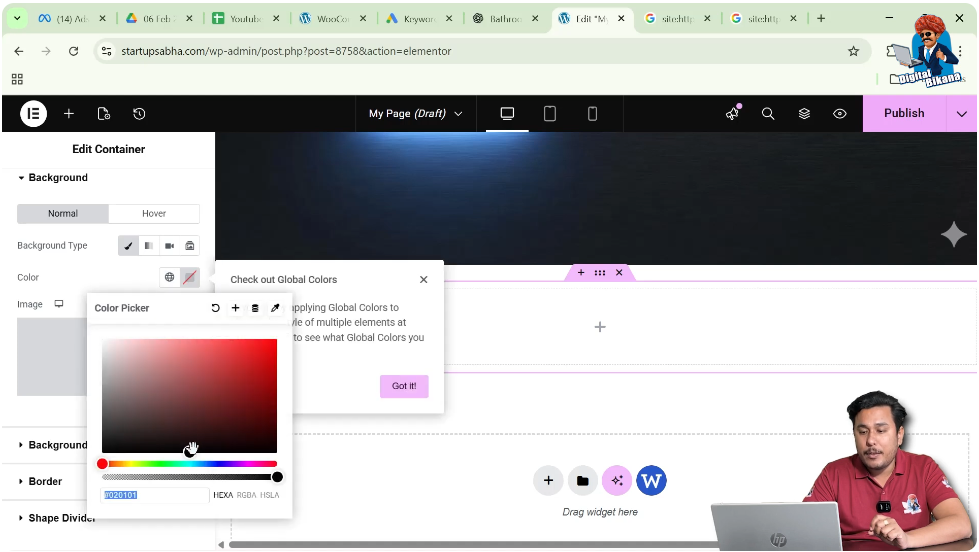Click container handle's drag dots icon
The image size is (979, 552).
click(600, 272)
